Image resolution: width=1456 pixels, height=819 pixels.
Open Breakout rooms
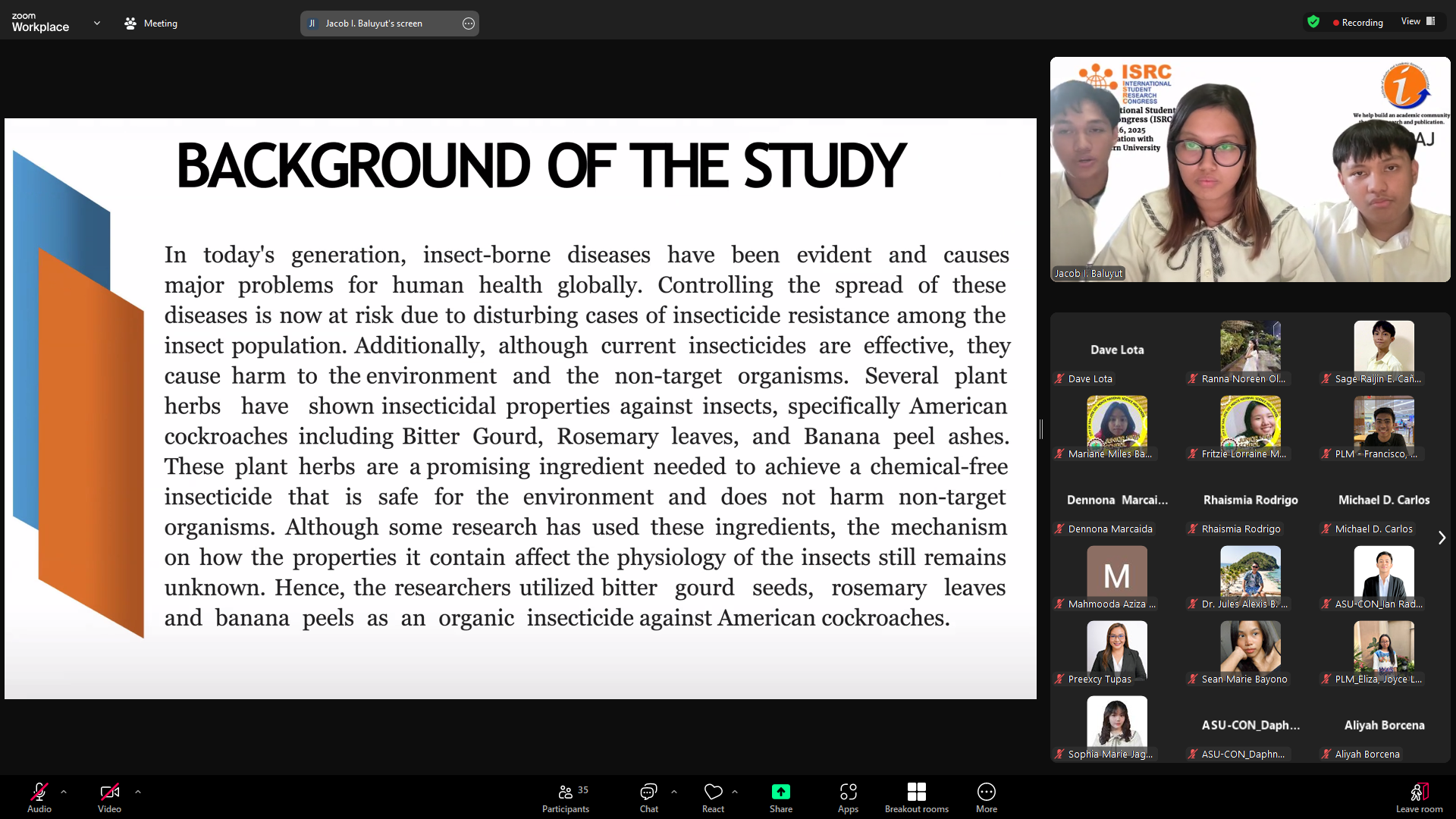coord(916,798)
